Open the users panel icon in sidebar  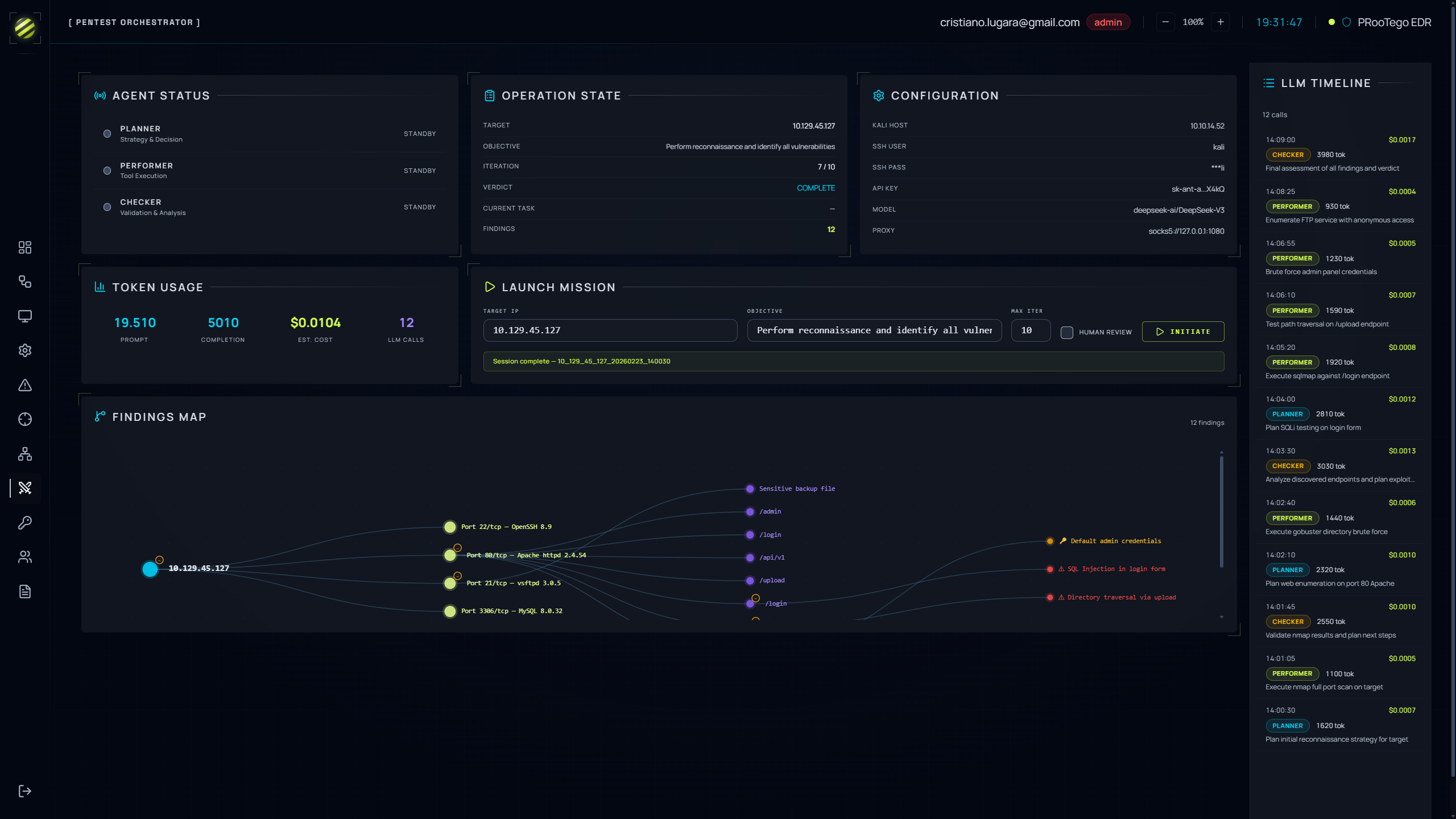(25, 557)
